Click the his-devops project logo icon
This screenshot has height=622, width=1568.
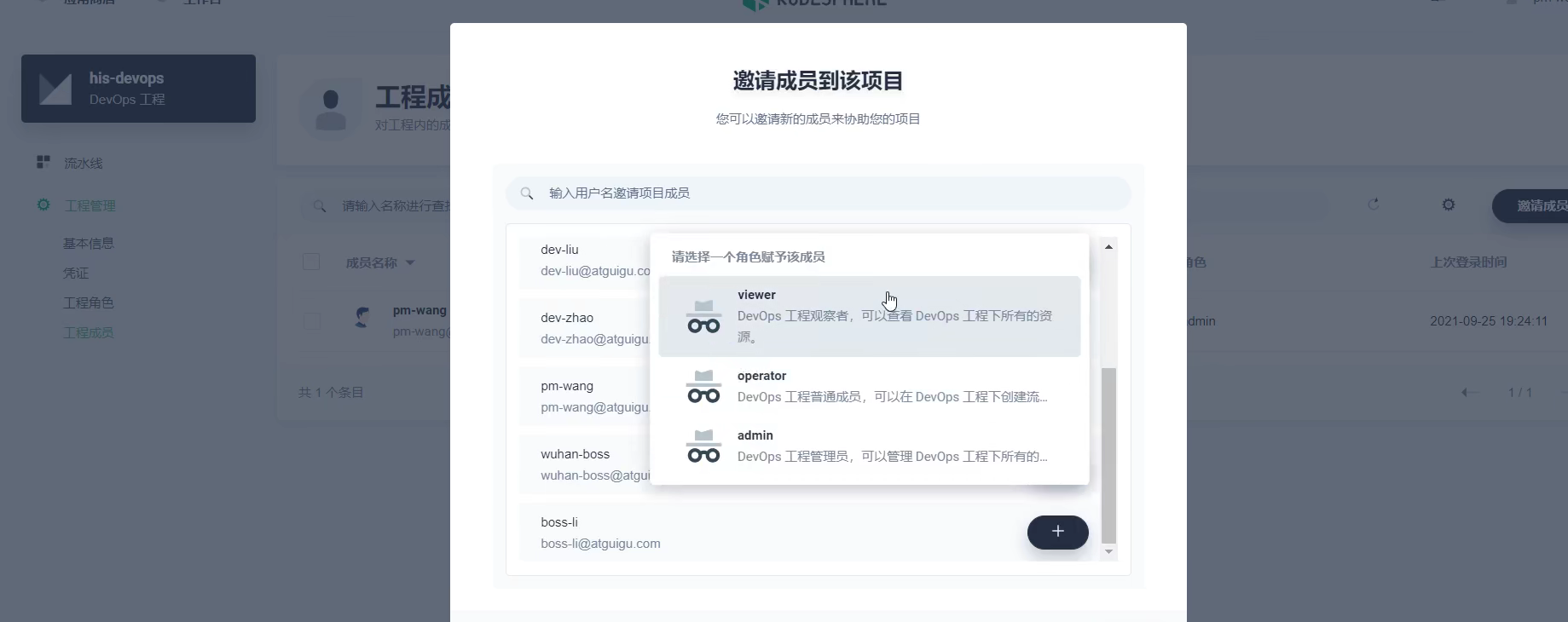point(55,89)
